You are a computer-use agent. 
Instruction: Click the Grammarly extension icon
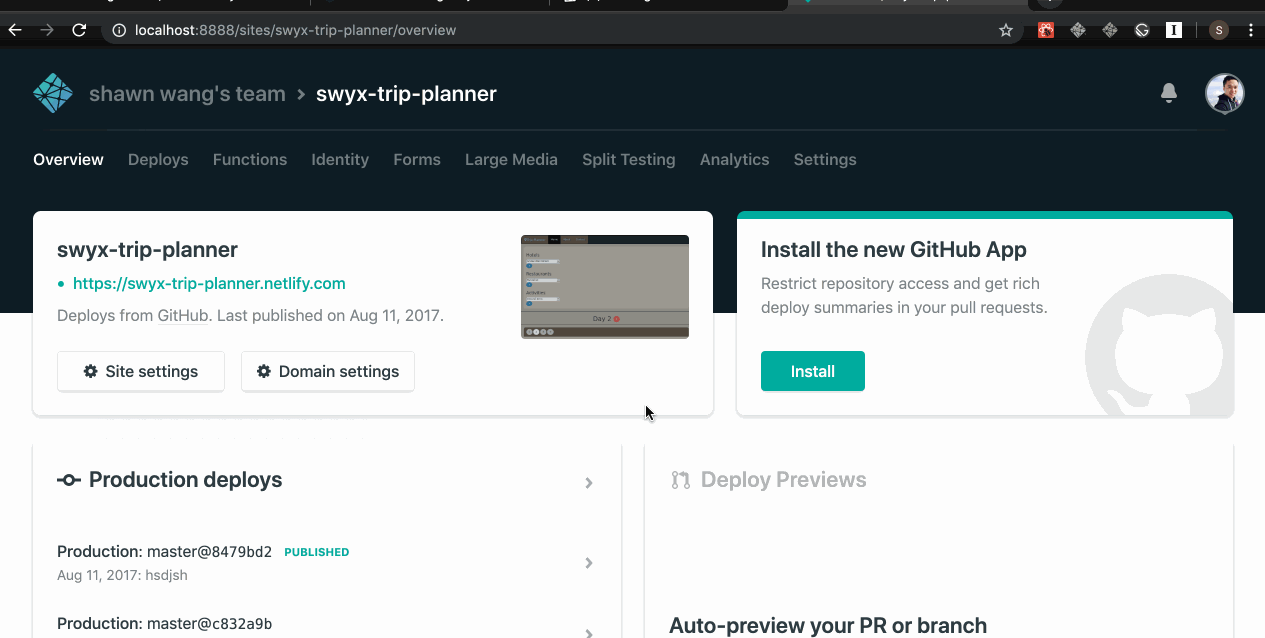tap(1142, 30)
